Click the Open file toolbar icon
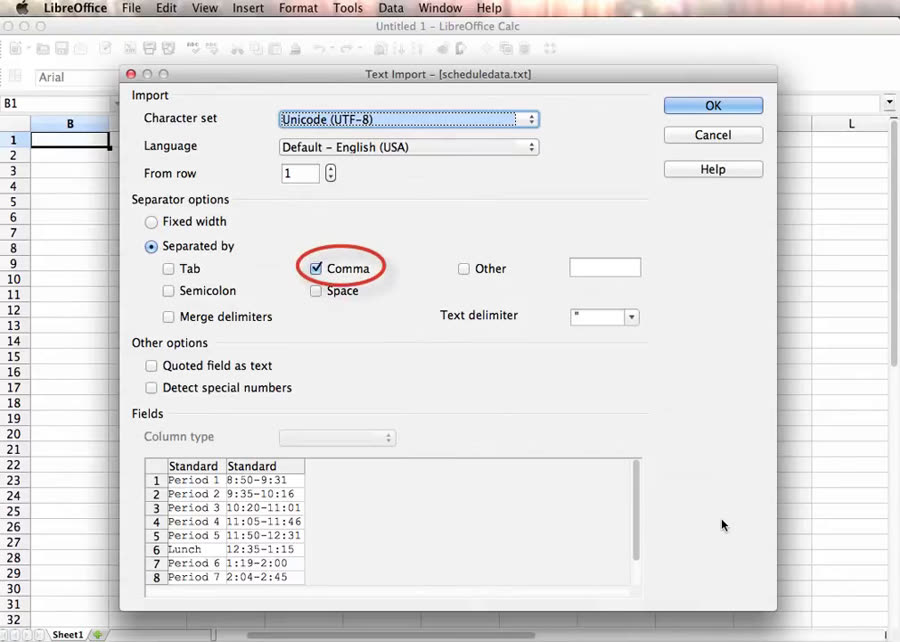The width and height of the screenshot is (900, 642). click(42, 49)
